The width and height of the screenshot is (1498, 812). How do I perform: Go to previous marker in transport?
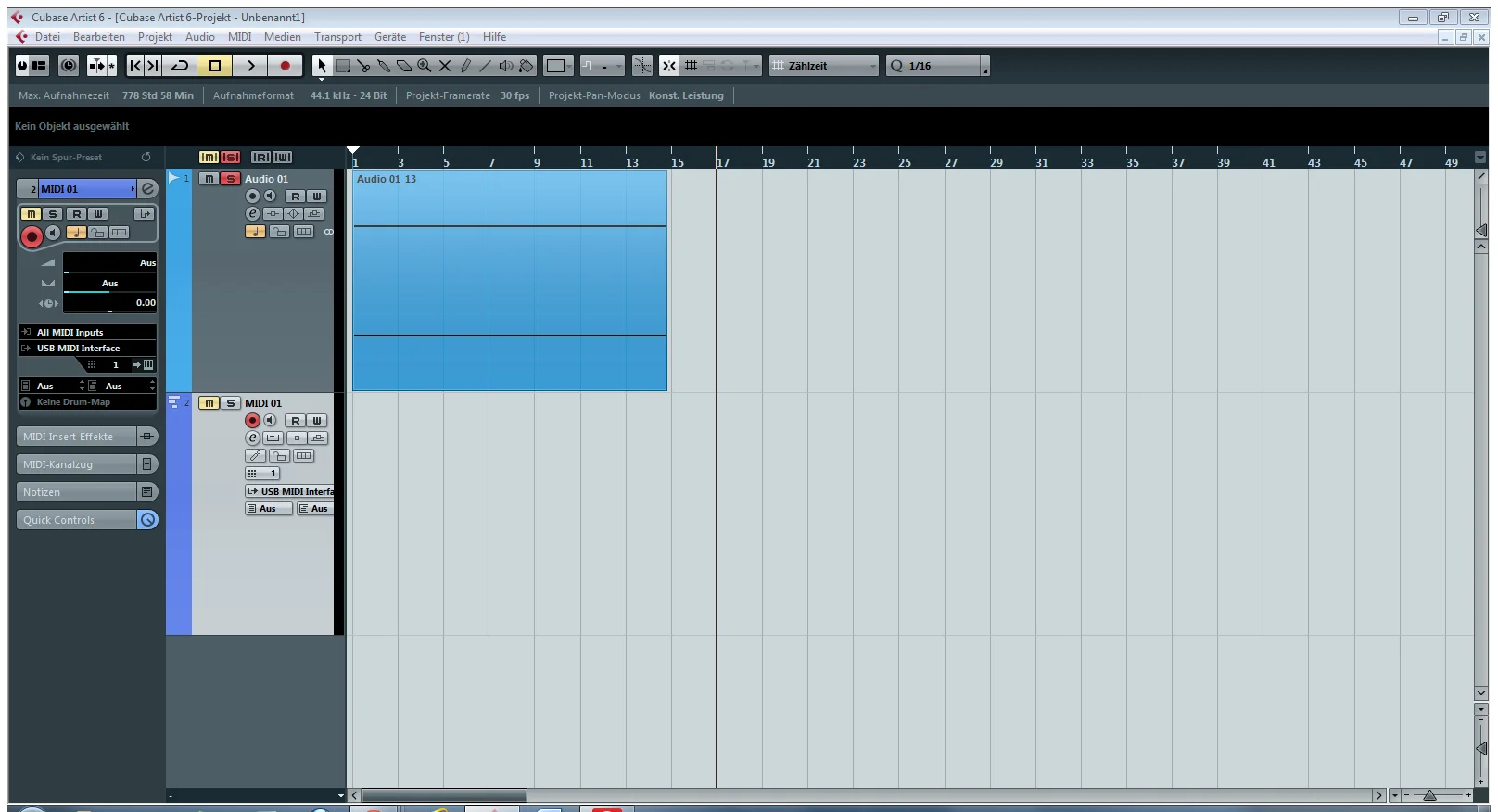(135, 66)
